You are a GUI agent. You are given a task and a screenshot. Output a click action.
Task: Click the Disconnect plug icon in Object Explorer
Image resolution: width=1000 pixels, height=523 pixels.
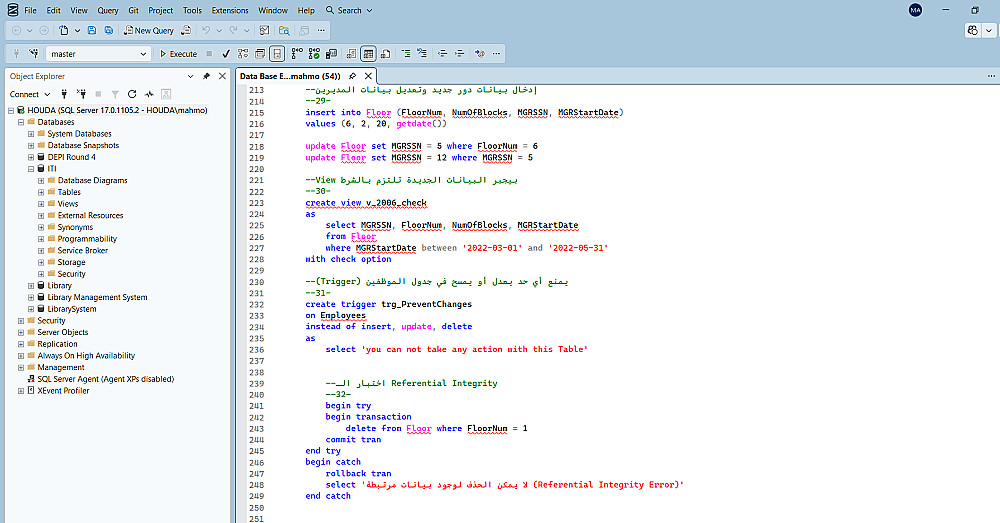coord(81,94)
